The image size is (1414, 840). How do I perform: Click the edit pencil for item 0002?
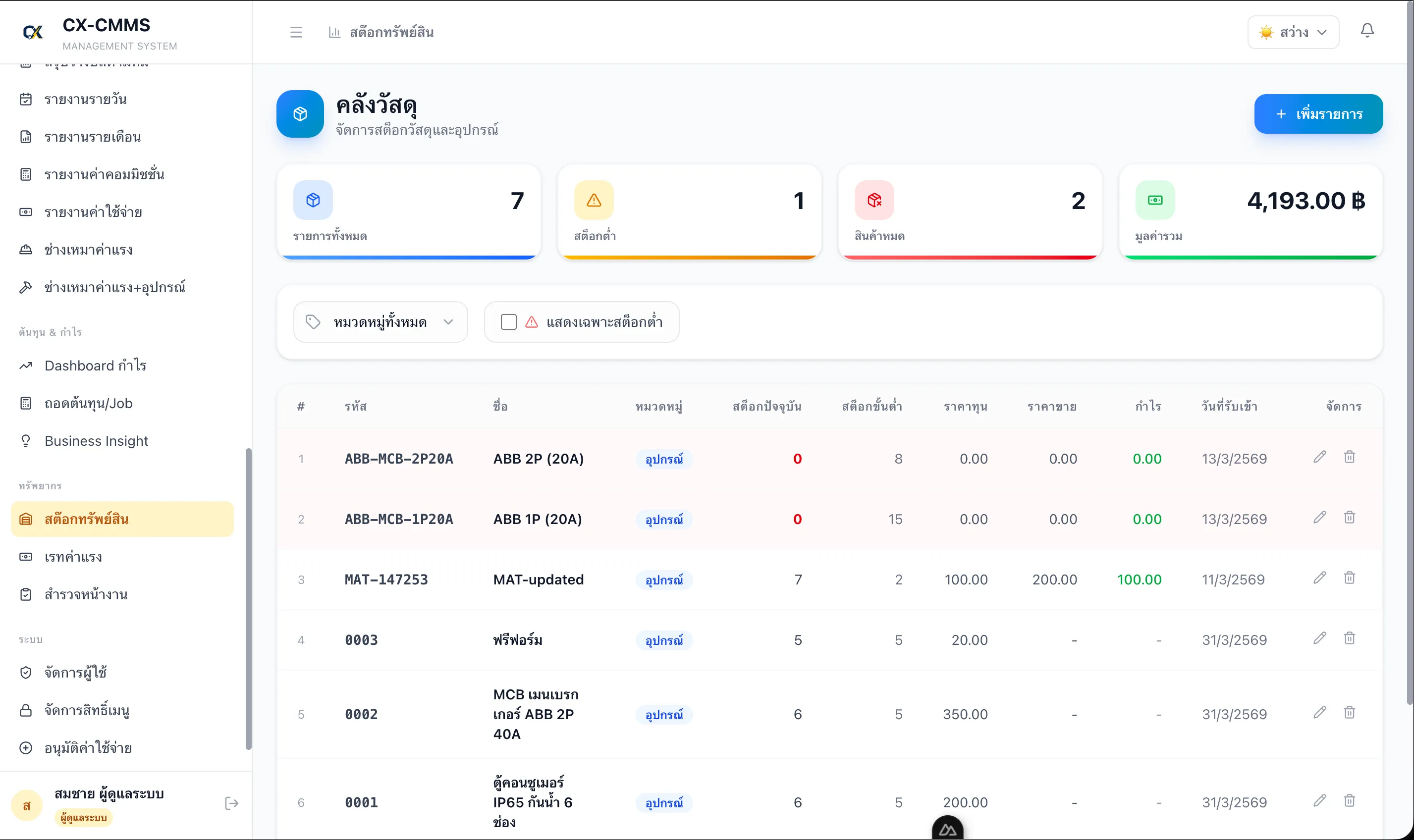(x=1319, y=713)
